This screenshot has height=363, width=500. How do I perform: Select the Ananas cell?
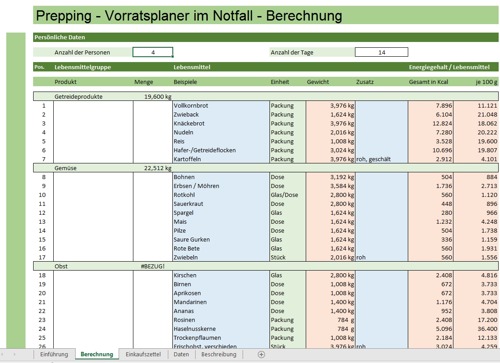coord(221,311)
